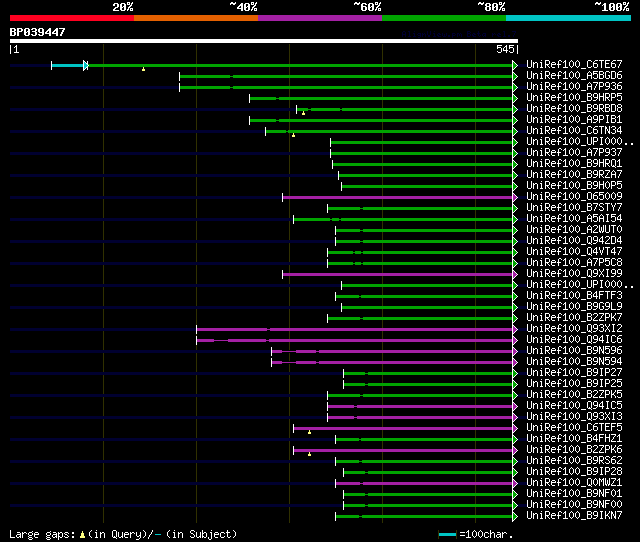This screenshot has height=542, width=640.
Task: Click the UniRef100_B9HRQ1 label
Action: point(574,164)
